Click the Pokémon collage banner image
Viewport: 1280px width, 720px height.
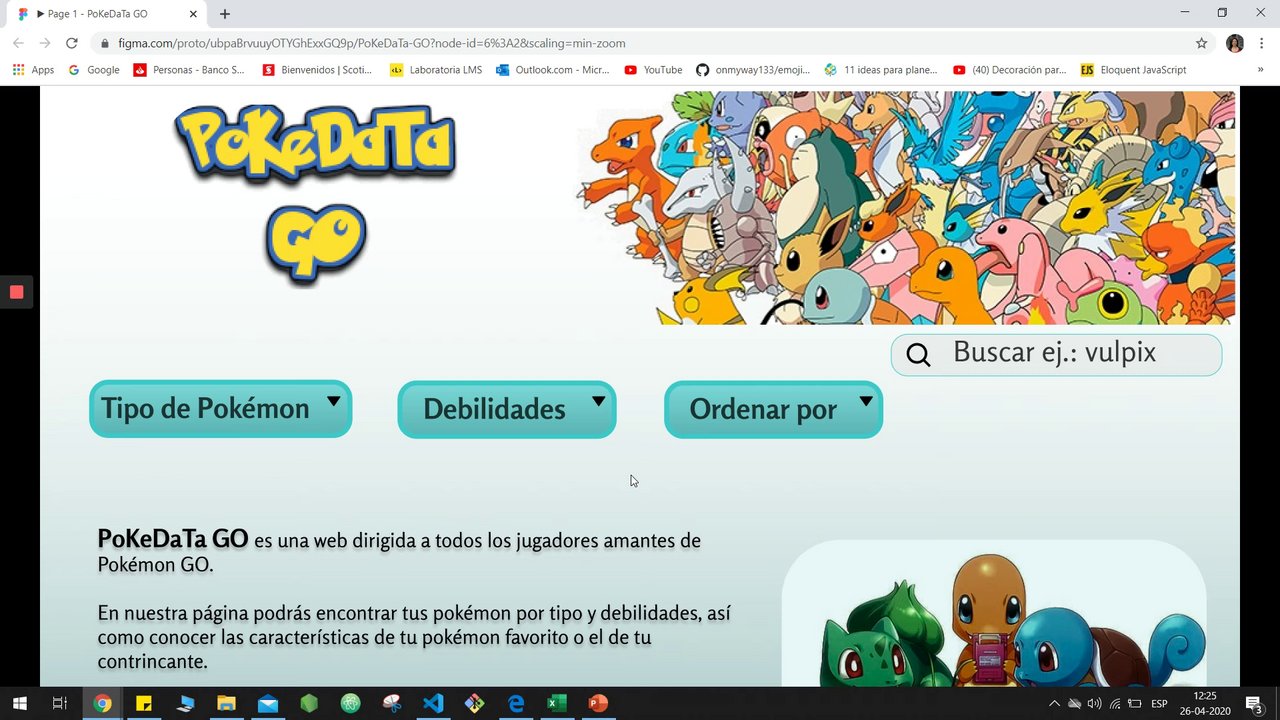tap(905, 208)
